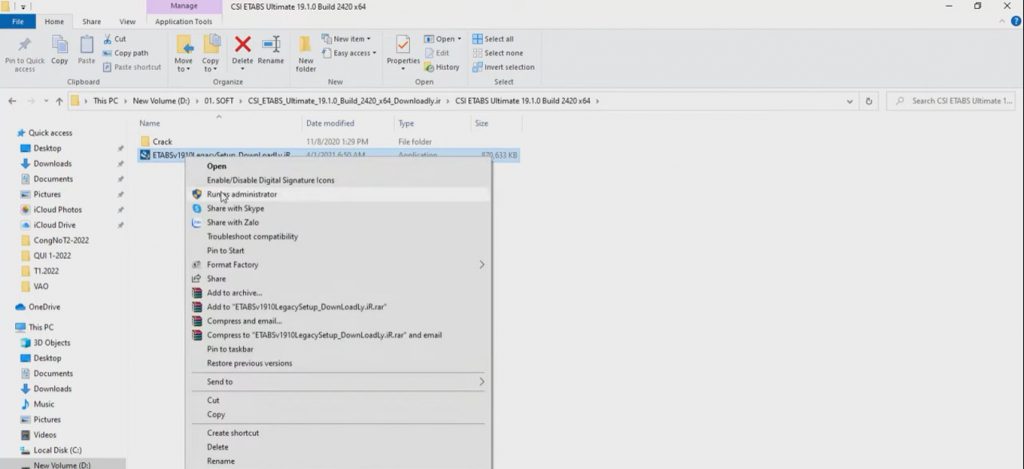
Task: Open the address bar history dropdown
Action: coord(850,101)
